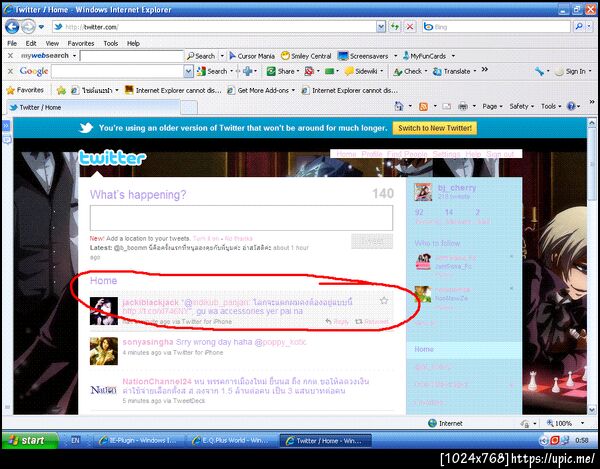Click the Bing search magnifier button

coord(579,26)
